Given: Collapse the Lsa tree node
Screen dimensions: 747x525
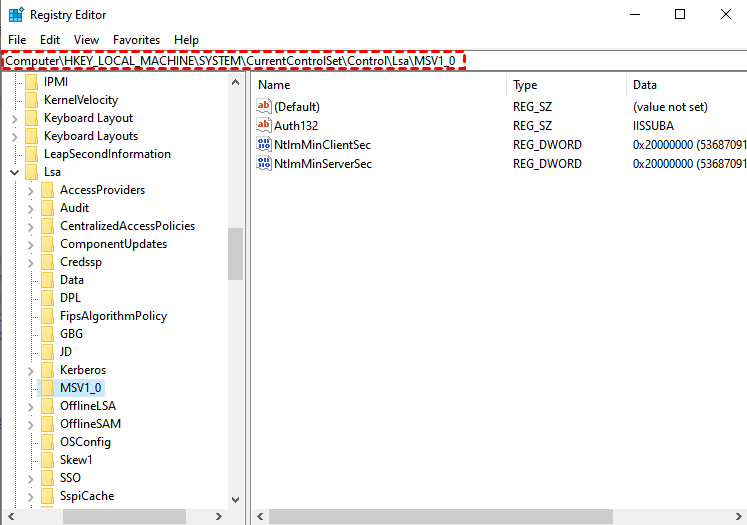Looking at the screenshot, I should tap(15, 172).
